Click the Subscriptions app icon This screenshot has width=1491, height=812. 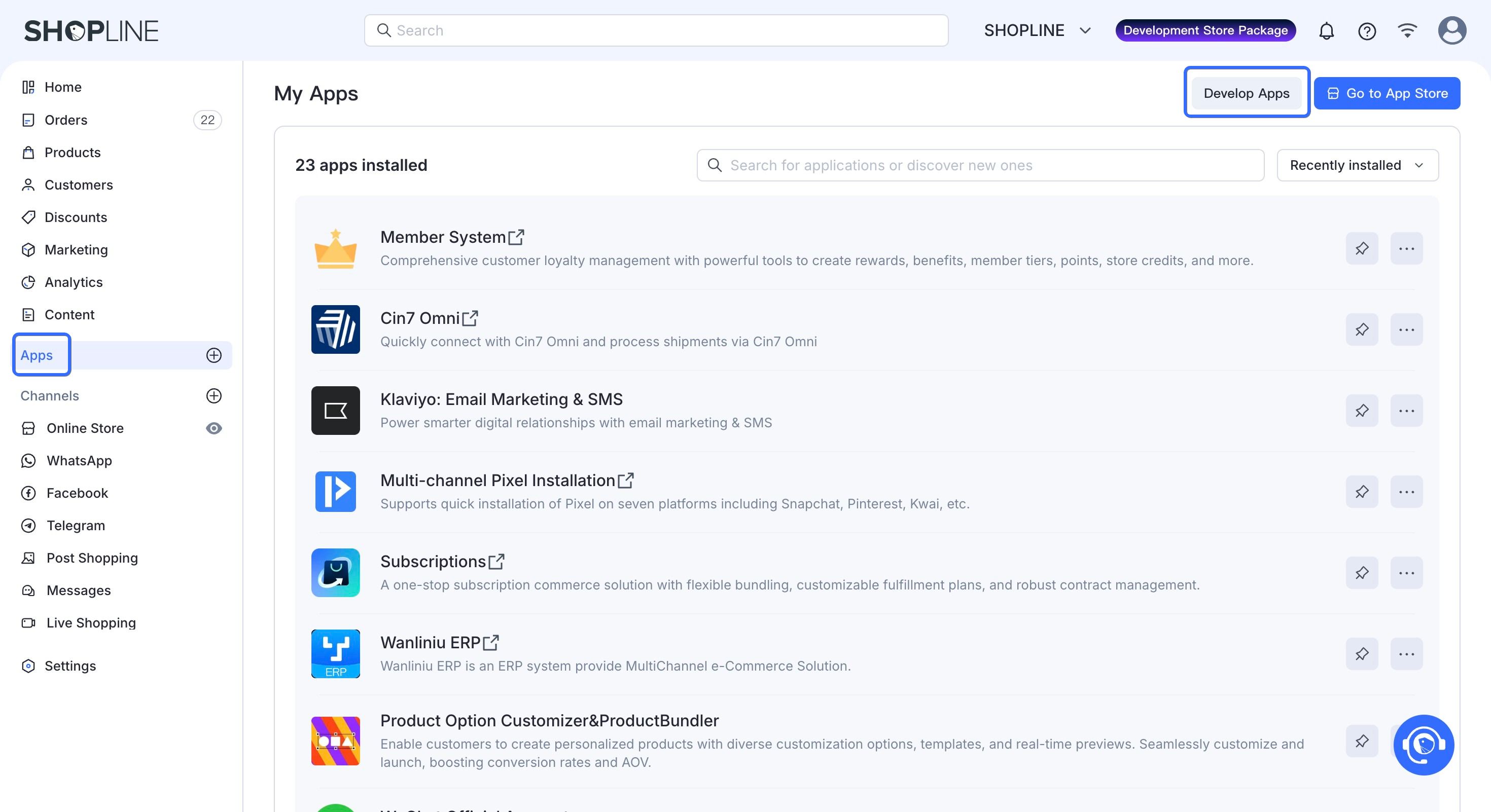336,573
